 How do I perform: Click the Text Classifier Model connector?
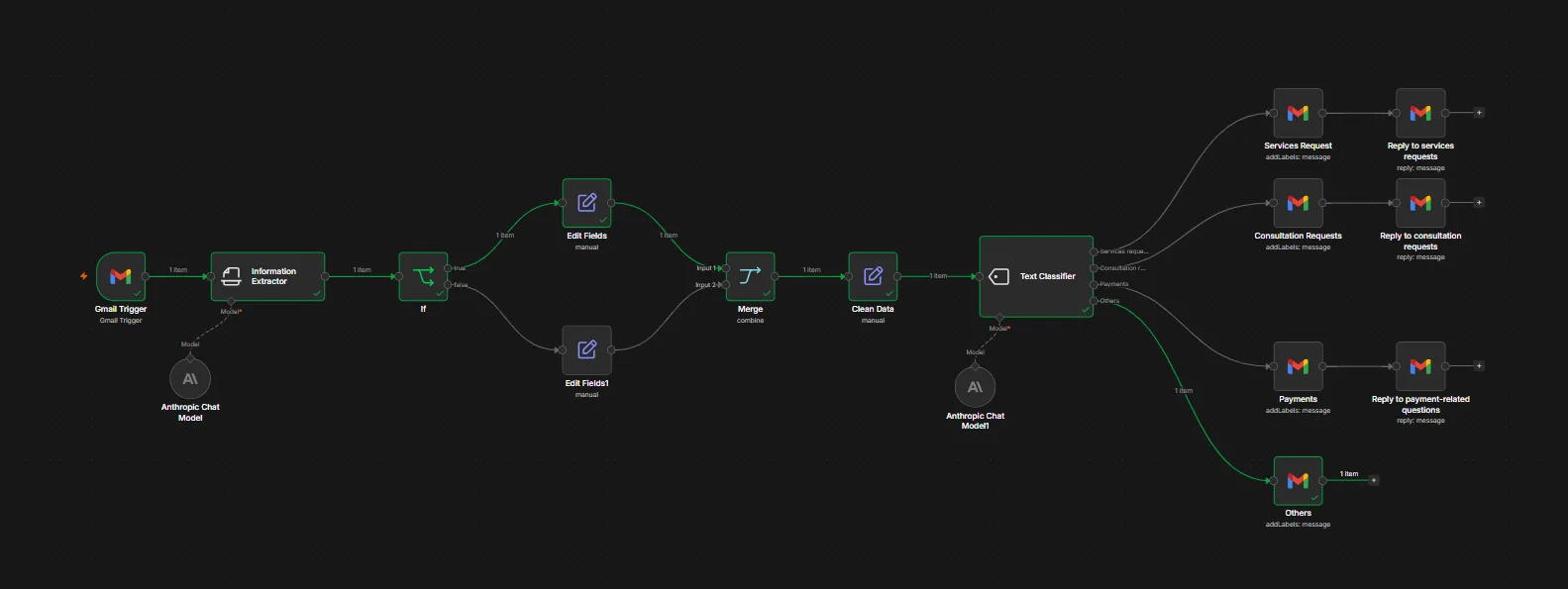(x=999, y=318)
